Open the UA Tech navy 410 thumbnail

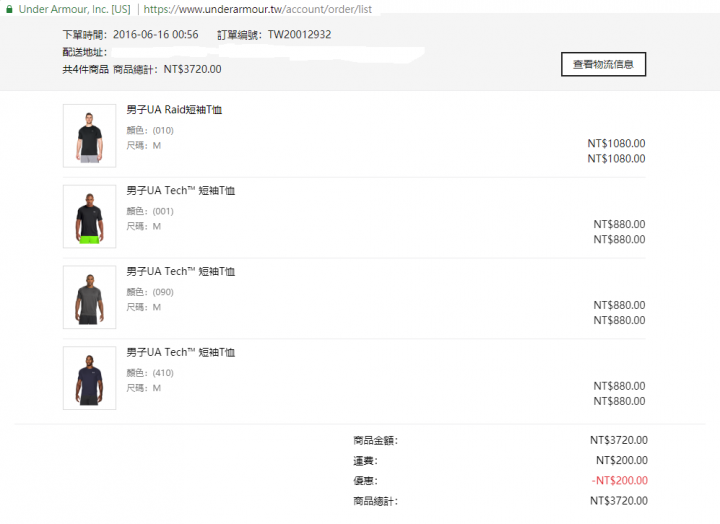coord(90,378)
